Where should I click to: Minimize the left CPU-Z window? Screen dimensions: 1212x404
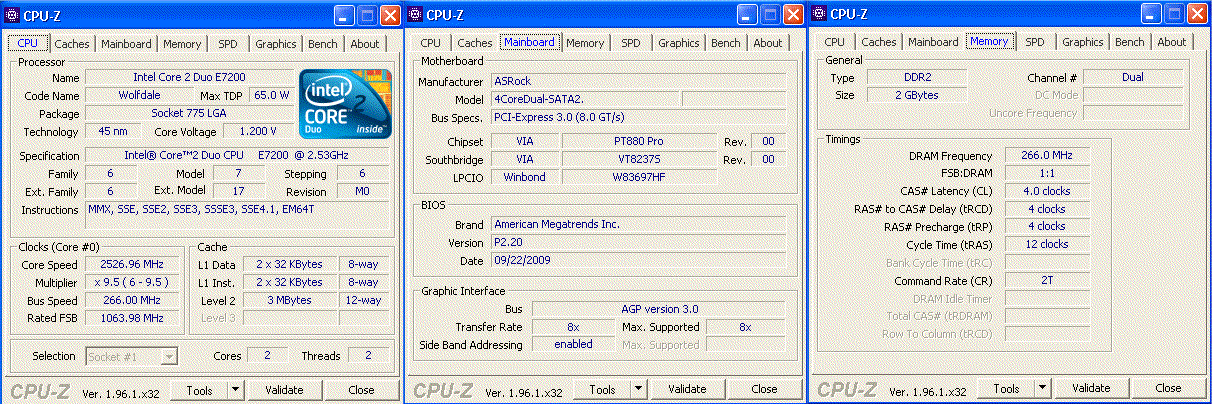click(344, 14)
